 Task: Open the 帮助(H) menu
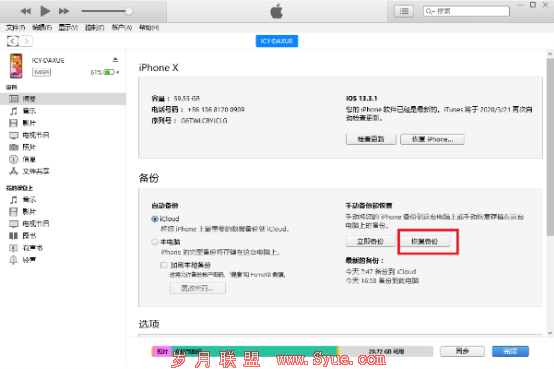point(149,28)
